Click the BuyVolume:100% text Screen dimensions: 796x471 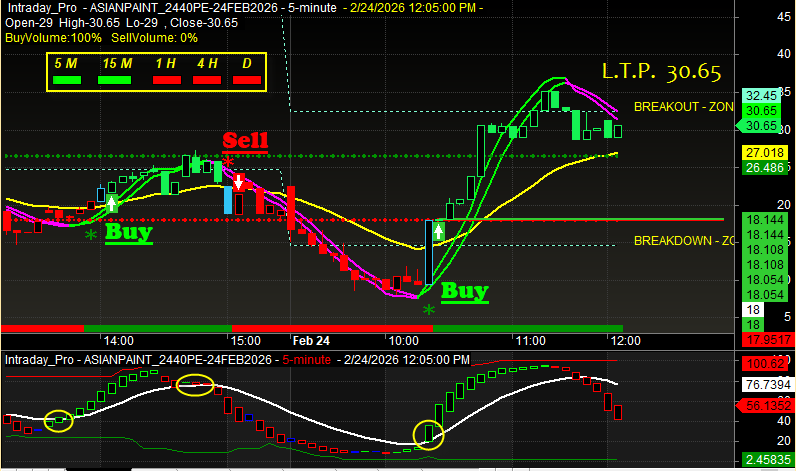pos(53,38)
